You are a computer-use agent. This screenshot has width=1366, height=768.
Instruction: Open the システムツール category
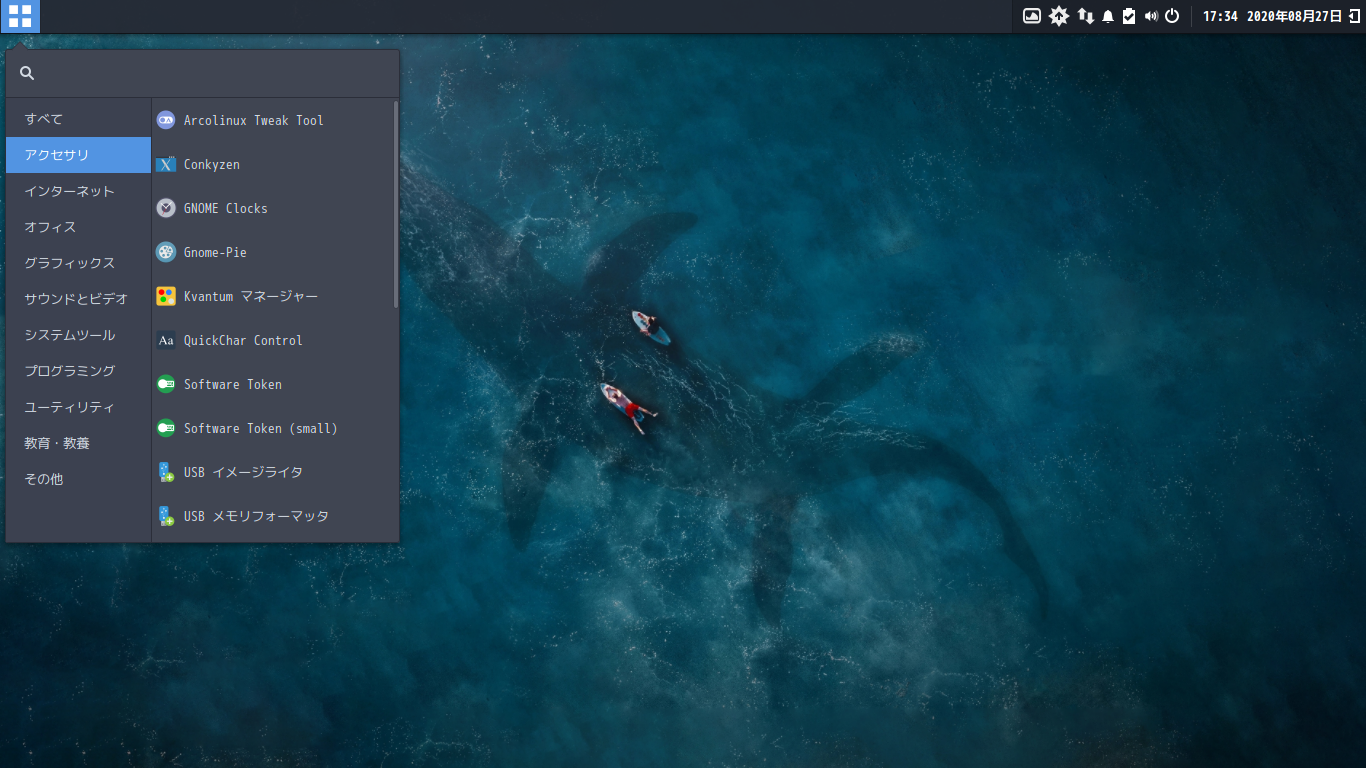point(78,335)
